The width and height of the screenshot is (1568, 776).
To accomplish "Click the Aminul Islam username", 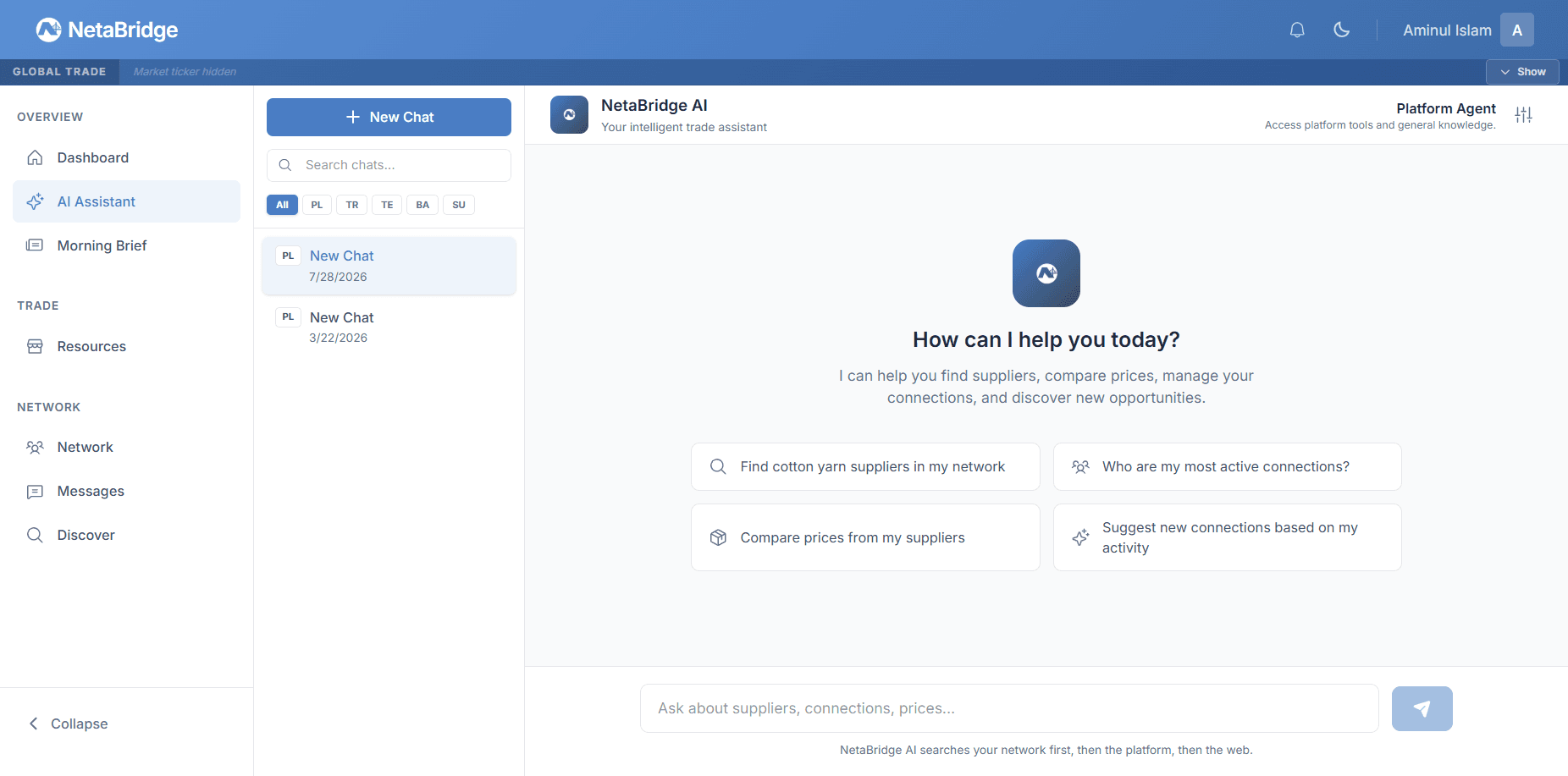I will [1448, 30].
